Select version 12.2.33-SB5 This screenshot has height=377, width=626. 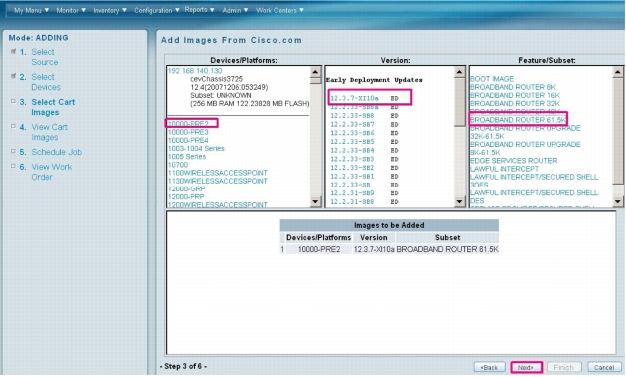pyautogui.click(x=352, y=142)
